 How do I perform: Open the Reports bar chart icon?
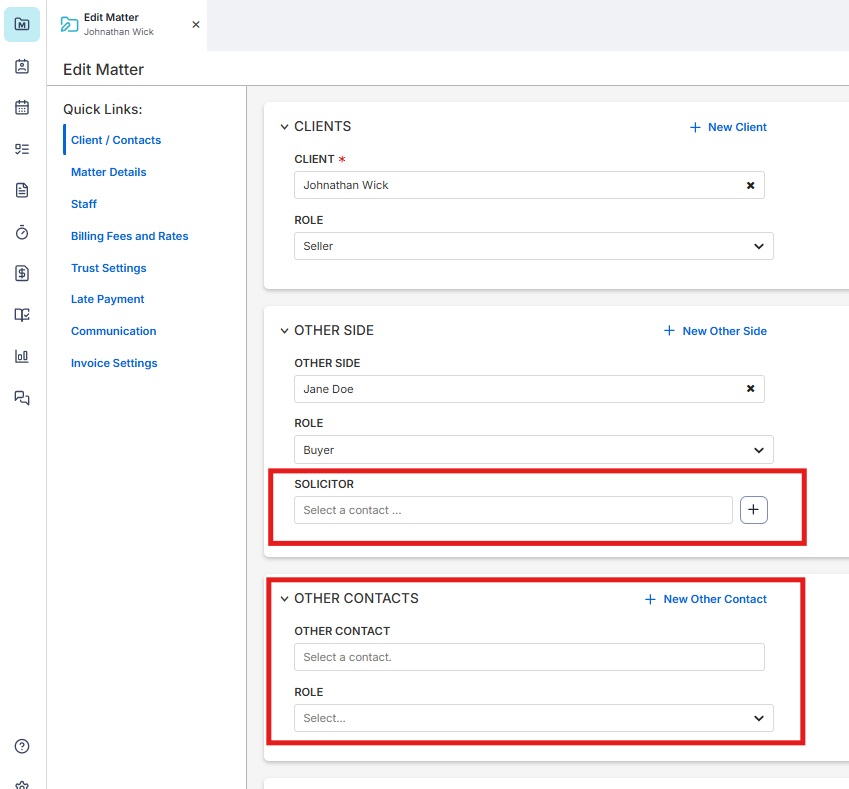(22, 356)
